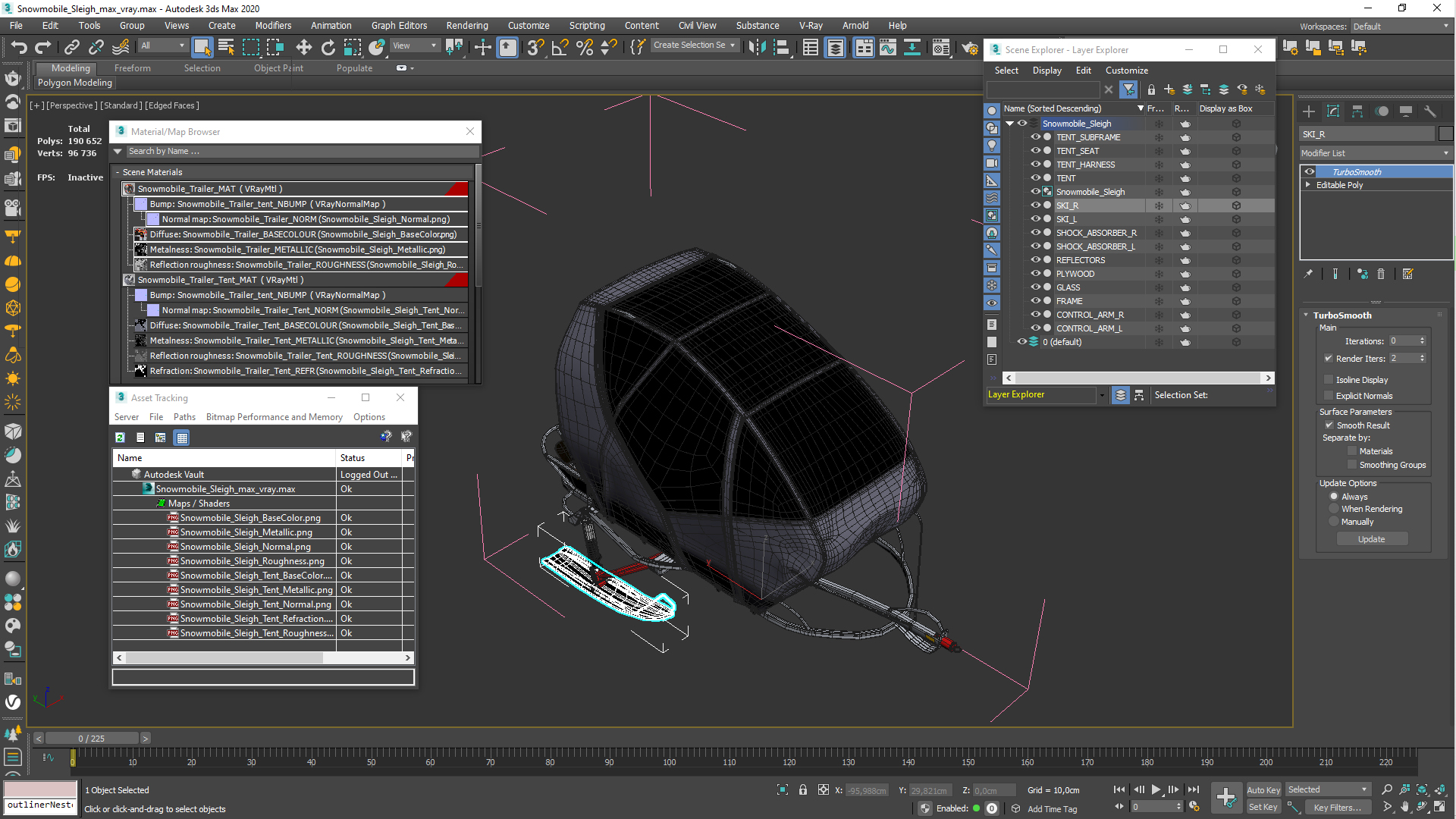Screen dimensions: 1456x819
Task: Click the filter funnel icon in Layer Explorer
Action: click(x=1128, y=89)
